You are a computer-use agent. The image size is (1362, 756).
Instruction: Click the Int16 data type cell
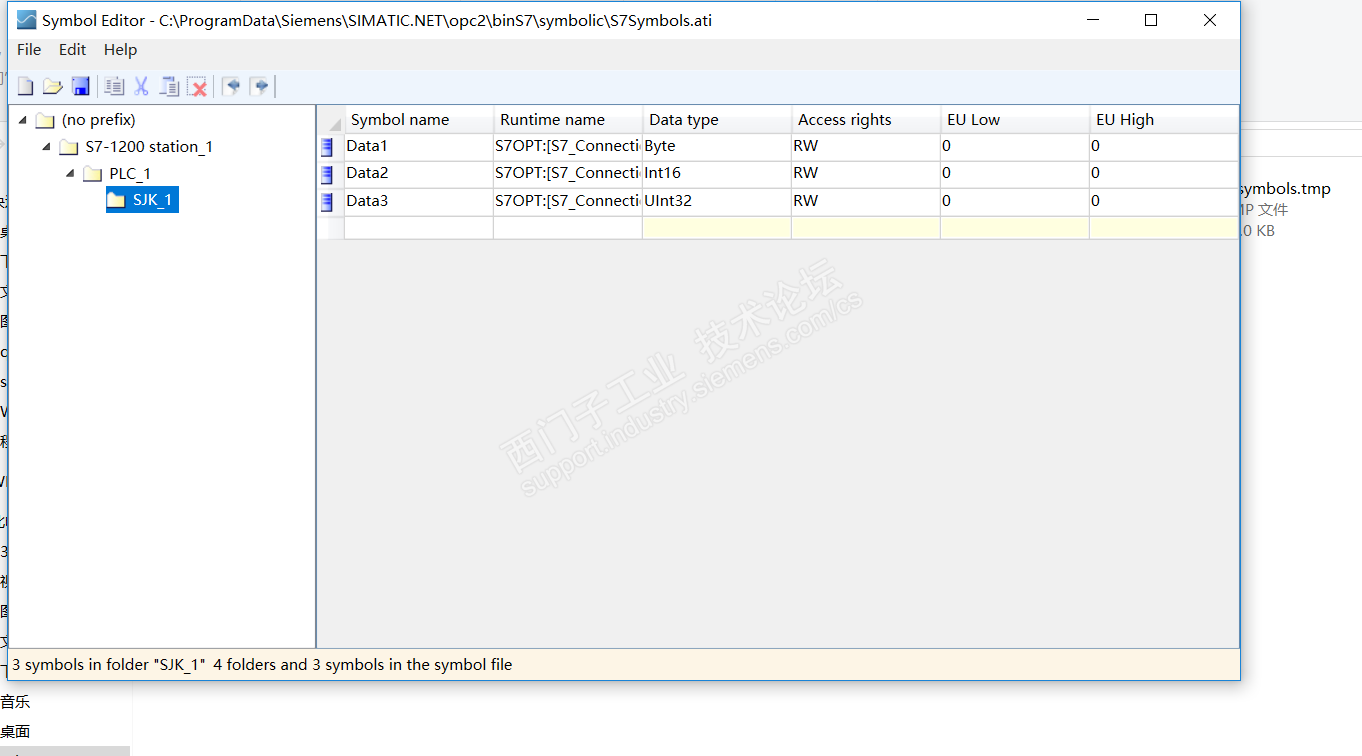717,174
